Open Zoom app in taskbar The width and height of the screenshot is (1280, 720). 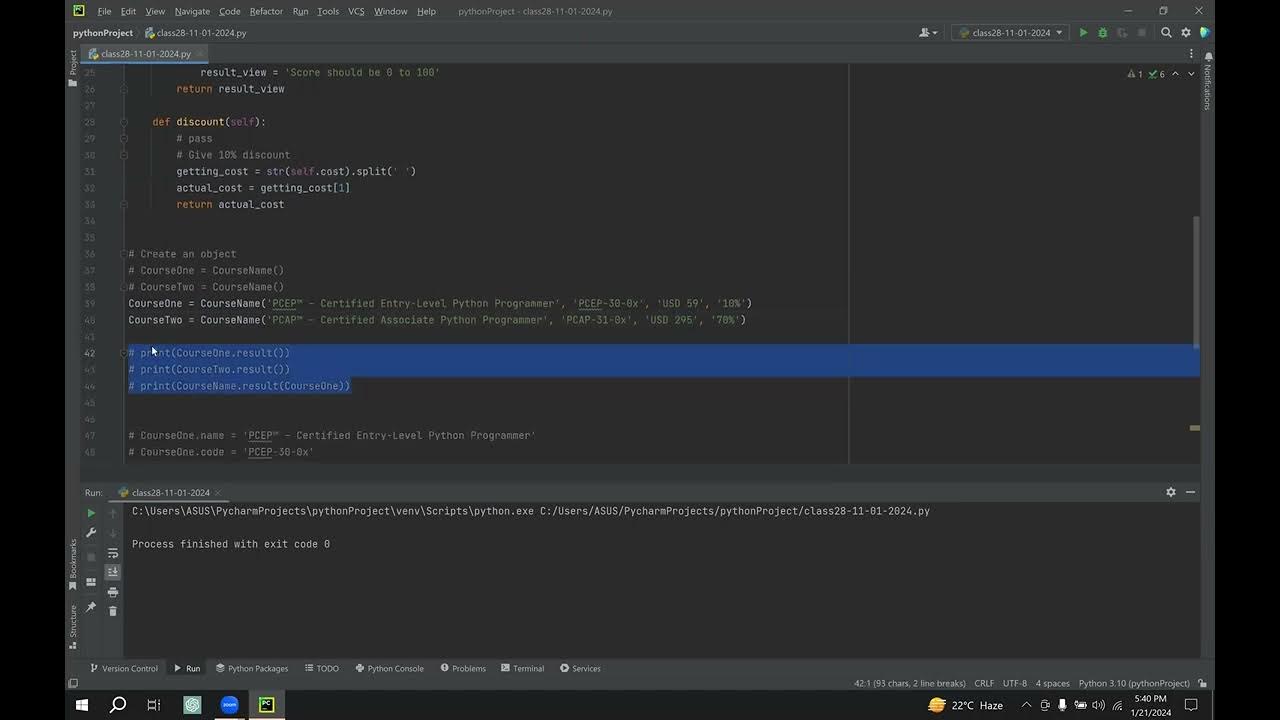click(x=229, y=705)
